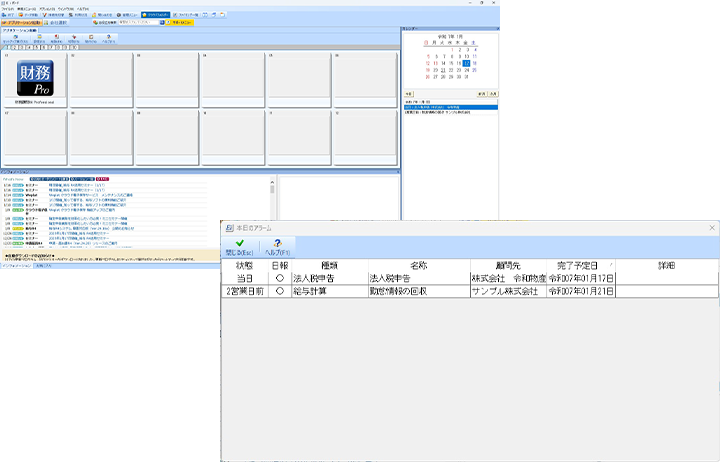720x462 pixels.
Task: Select page tab 5 in application launcher
Action: (x=38, y=47)
